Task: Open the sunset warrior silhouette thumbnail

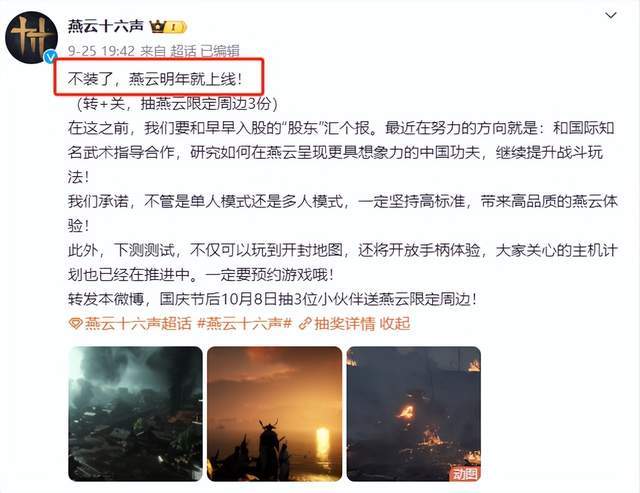Action: pos(274,414)
